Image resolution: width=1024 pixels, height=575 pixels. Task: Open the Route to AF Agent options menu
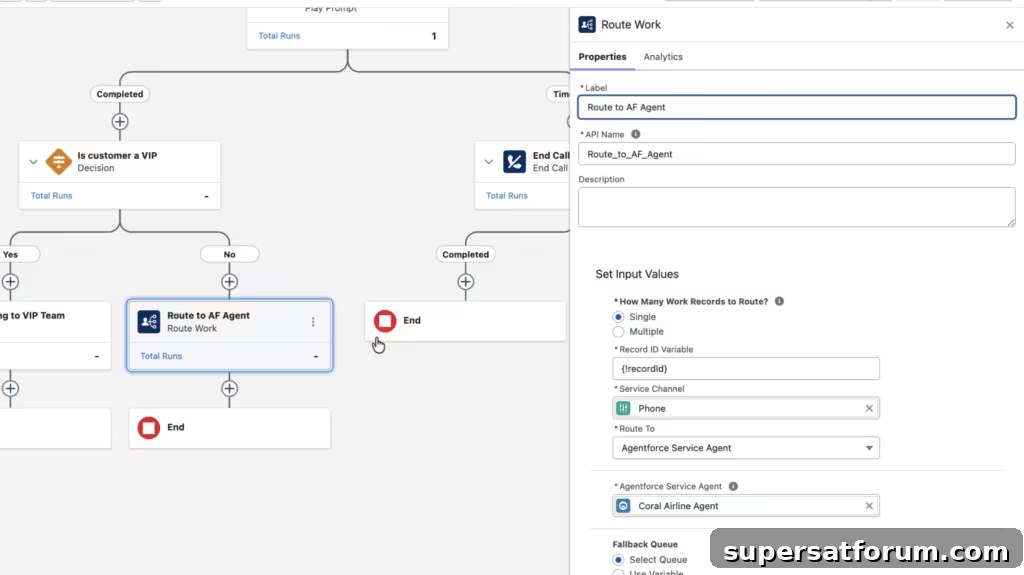pos(313,321)
